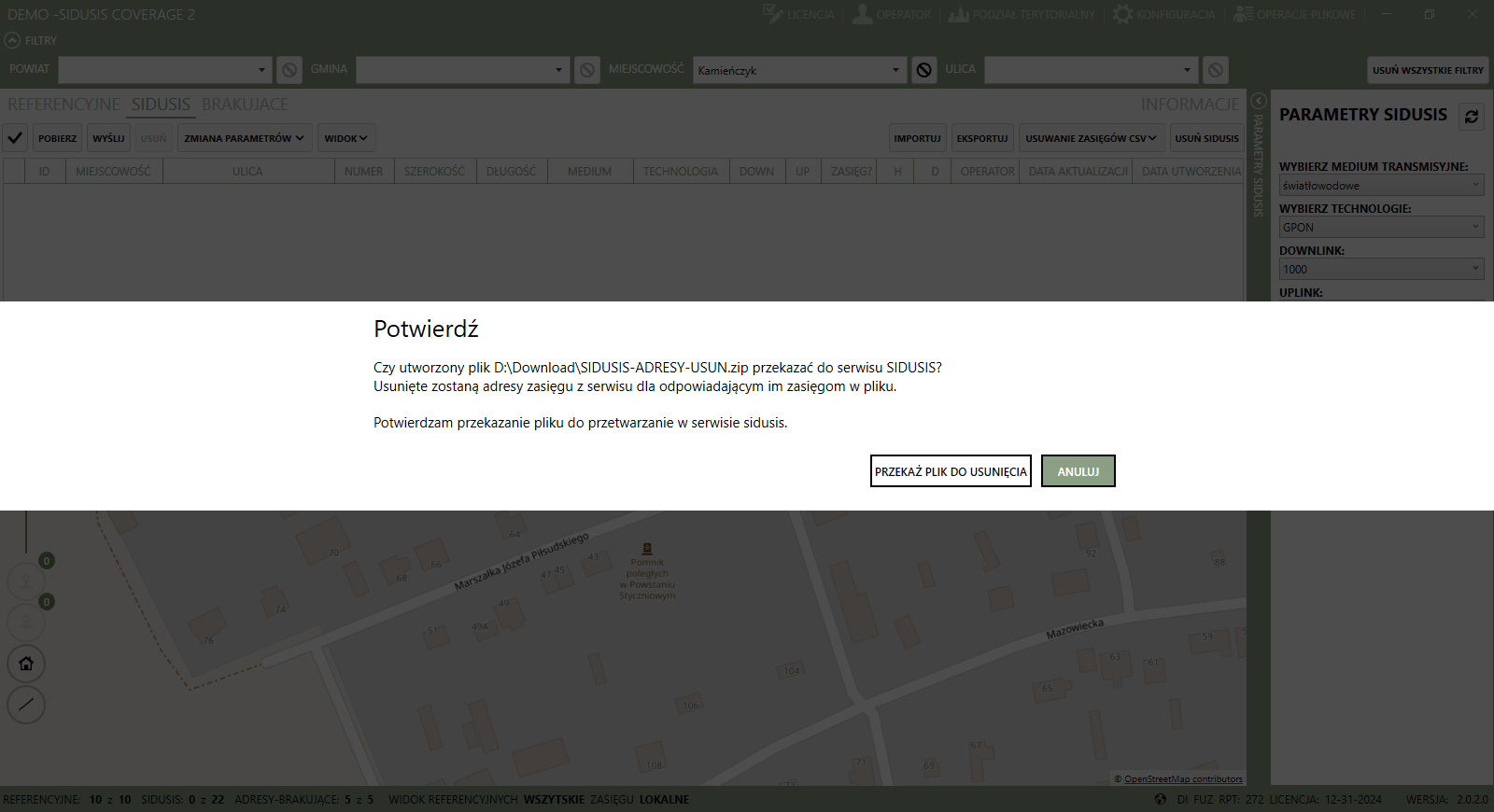This screenshot has height=812, width=1494.
Task: Click the clear icon next to Powiat
Action: click(x=289, y=70)
